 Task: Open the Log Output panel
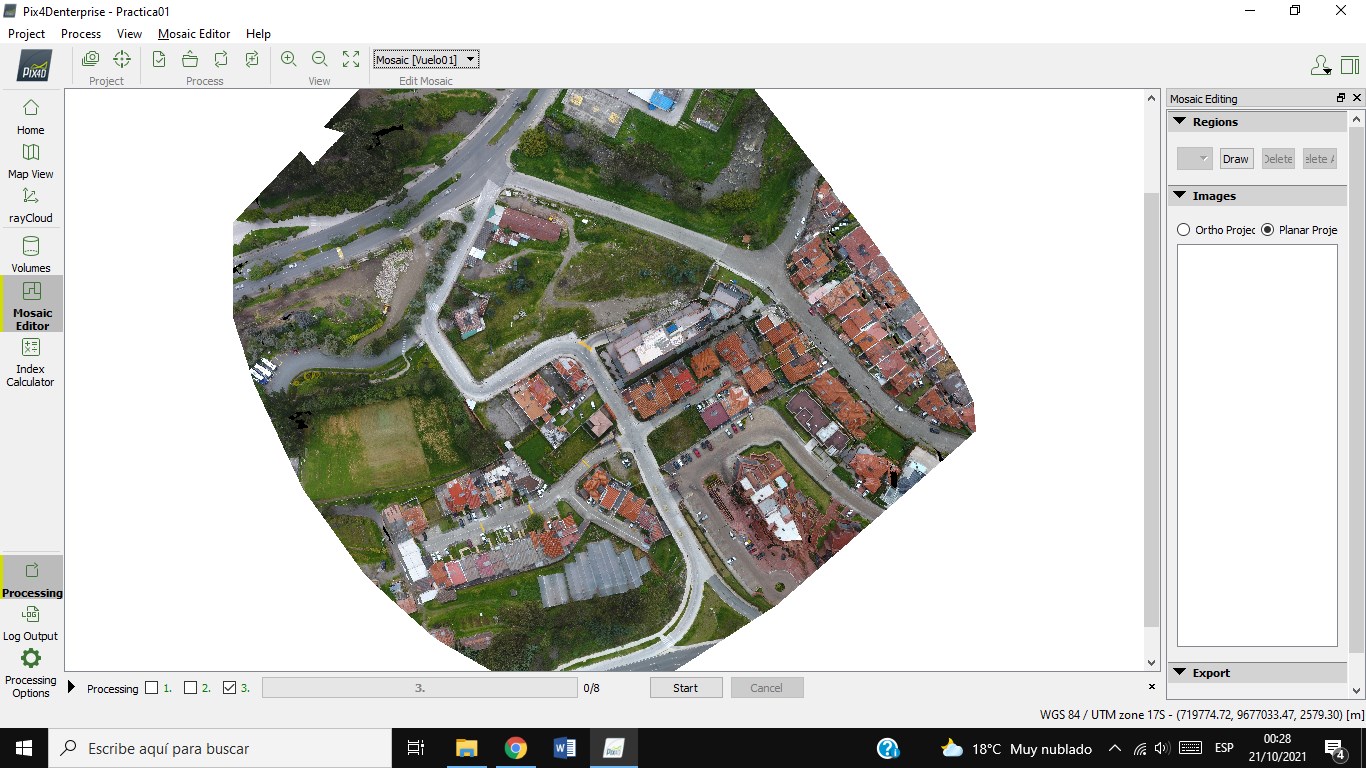tap(31, 622)
